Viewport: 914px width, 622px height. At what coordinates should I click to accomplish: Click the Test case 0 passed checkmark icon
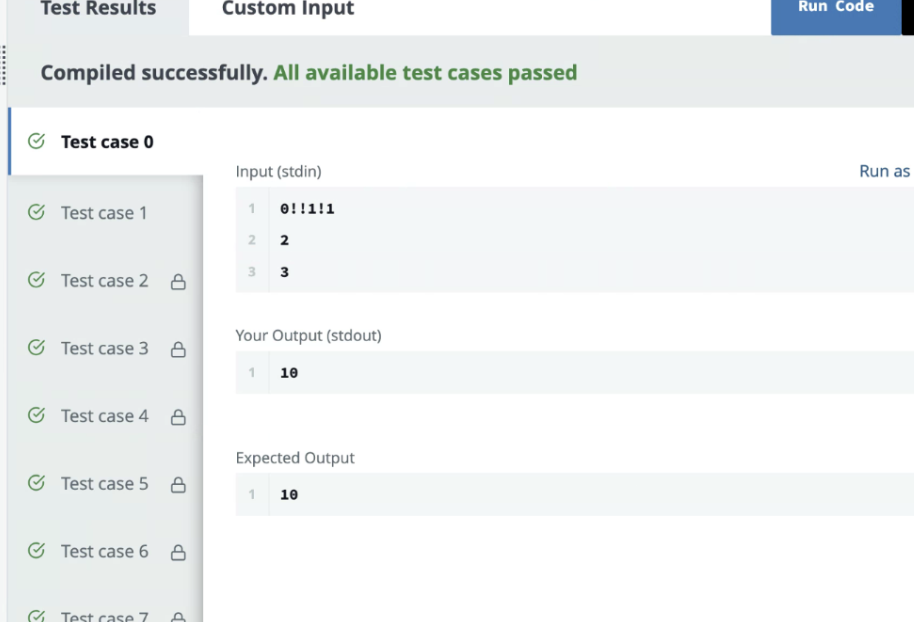(x=36, y=141)
